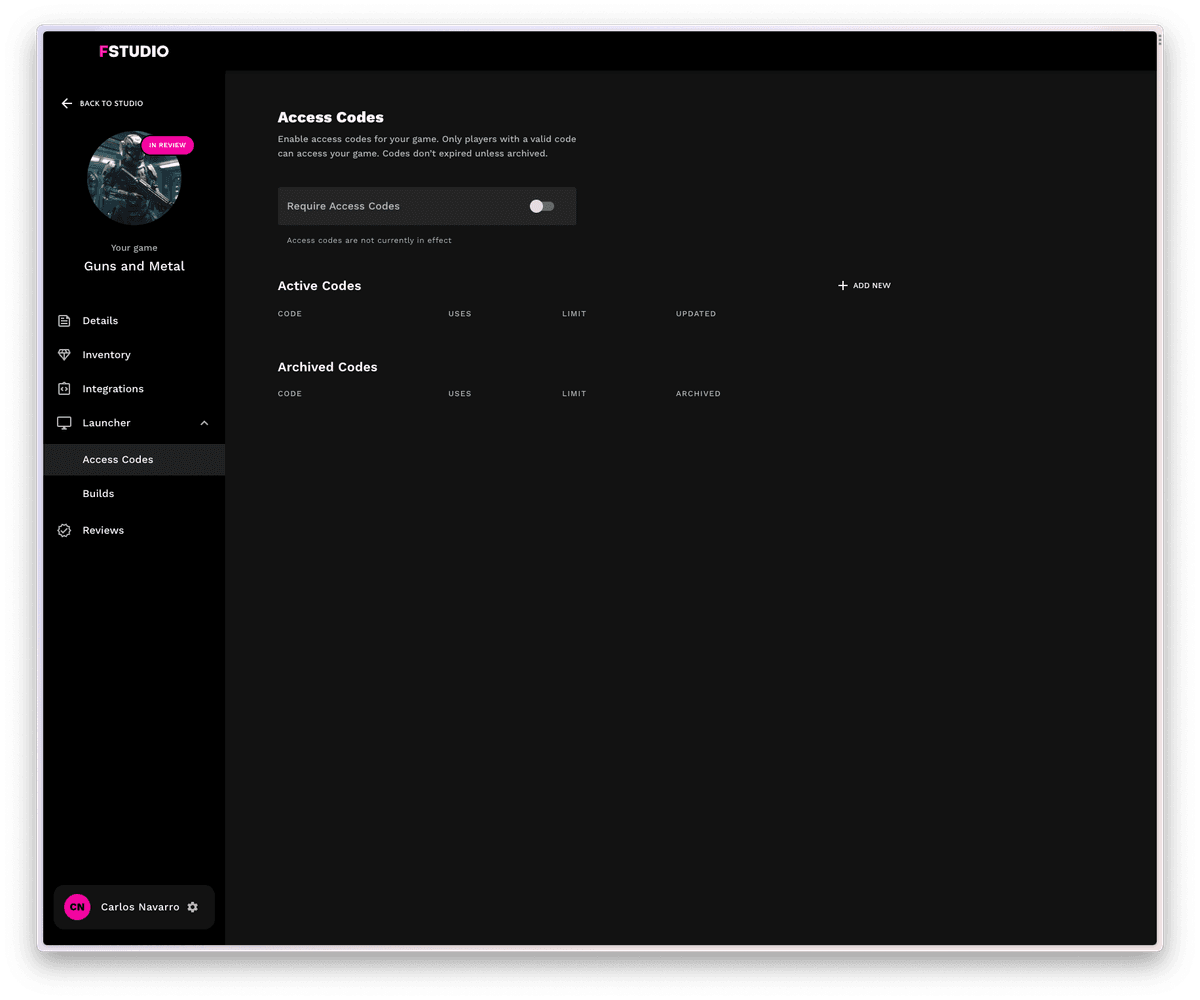
Task: Click the UPDATED column header
Action: pyautogui.click(x=696, y=314)
